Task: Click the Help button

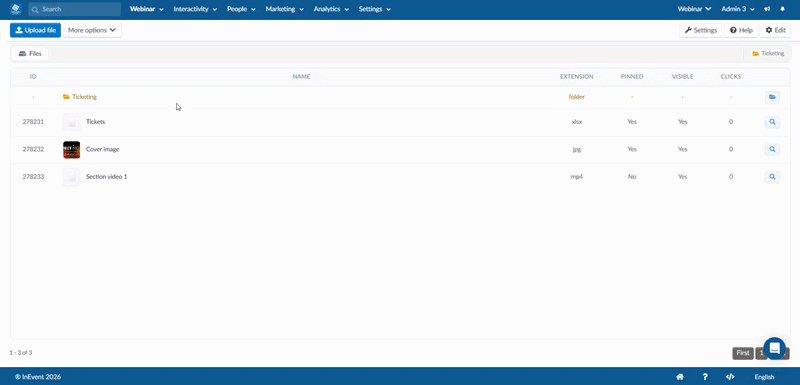Action: tap(741, 30)
